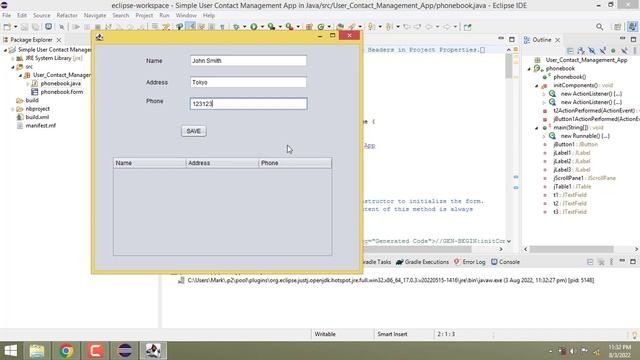The height and width of the screenshot is (360, 640).
Task: Click the Pin Editor toolbar icon
Action: pyautogui.click(x=467, y=27)
